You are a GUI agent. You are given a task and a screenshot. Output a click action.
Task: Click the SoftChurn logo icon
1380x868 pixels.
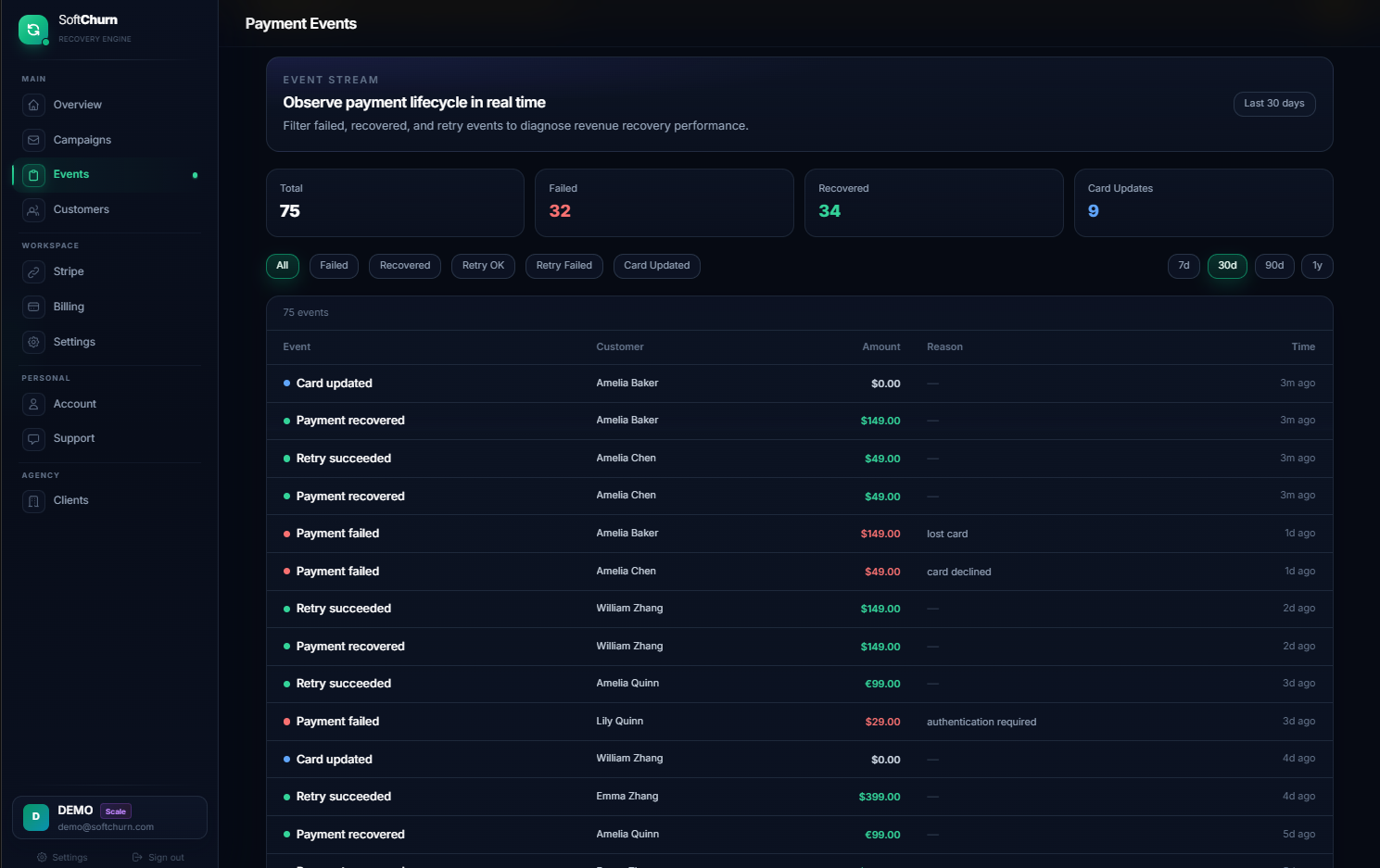click(33, 30)
